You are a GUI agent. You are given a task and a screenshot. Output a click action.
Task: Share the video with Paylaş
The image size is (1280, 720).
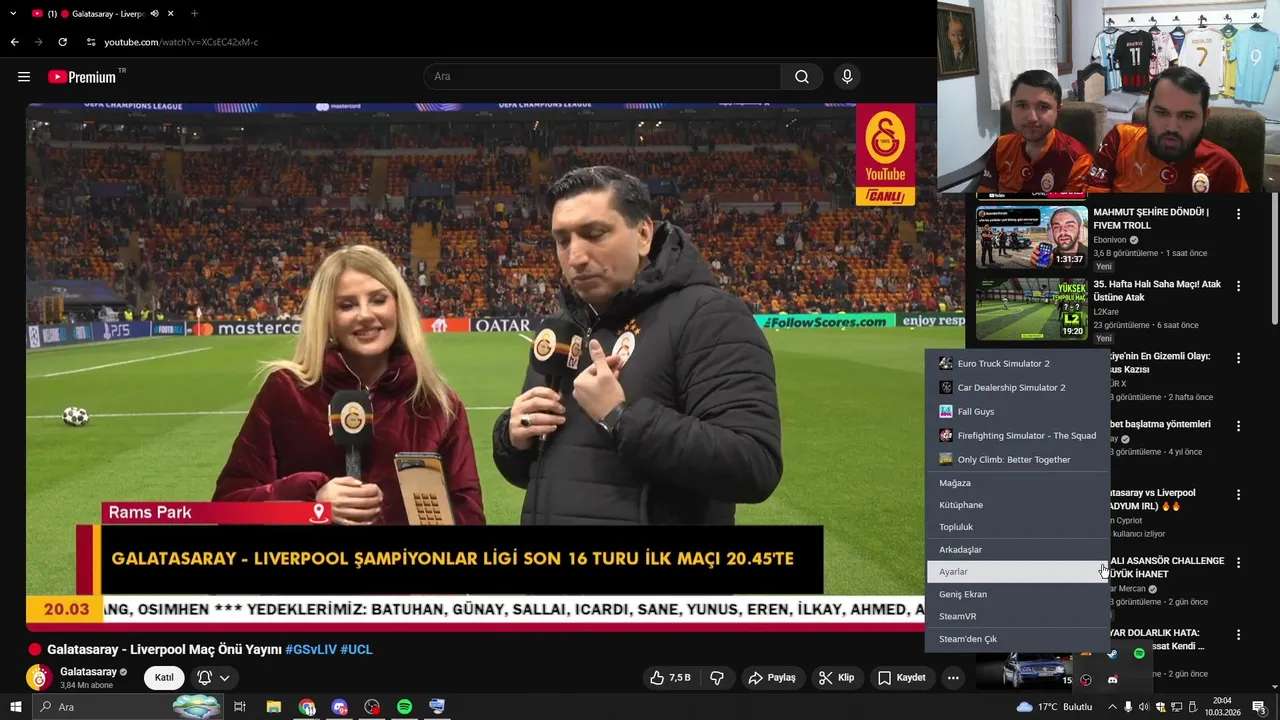click(772, 678)
